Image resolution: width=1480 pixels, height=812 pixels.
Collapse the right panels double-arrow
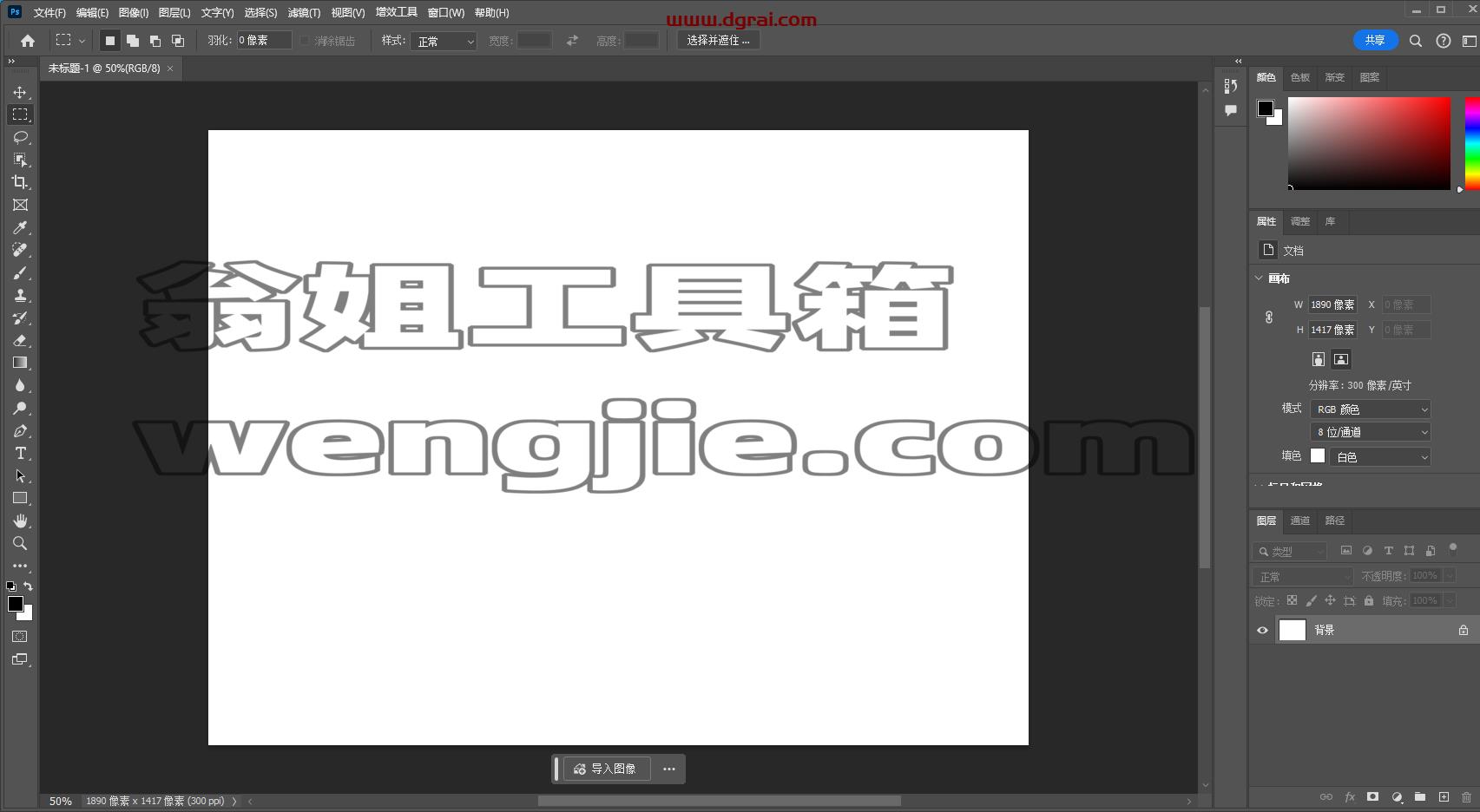(x=1239, y=62)
